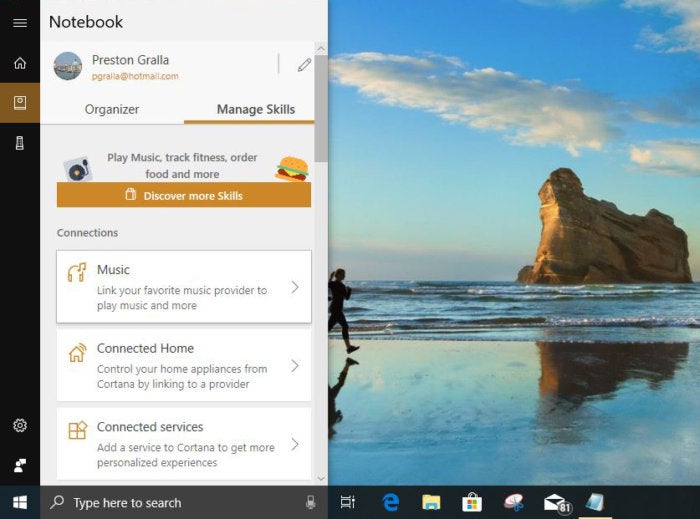The height and width of the screenshot is (519, 700).
Task: Click Discover more Skills button
Action: pos(184,195)
